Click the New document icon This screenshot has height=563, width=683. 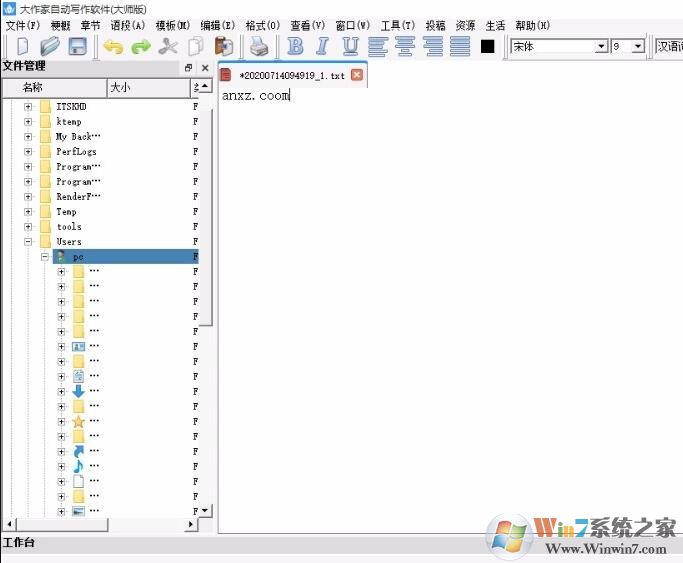click(x=23, y=46)
